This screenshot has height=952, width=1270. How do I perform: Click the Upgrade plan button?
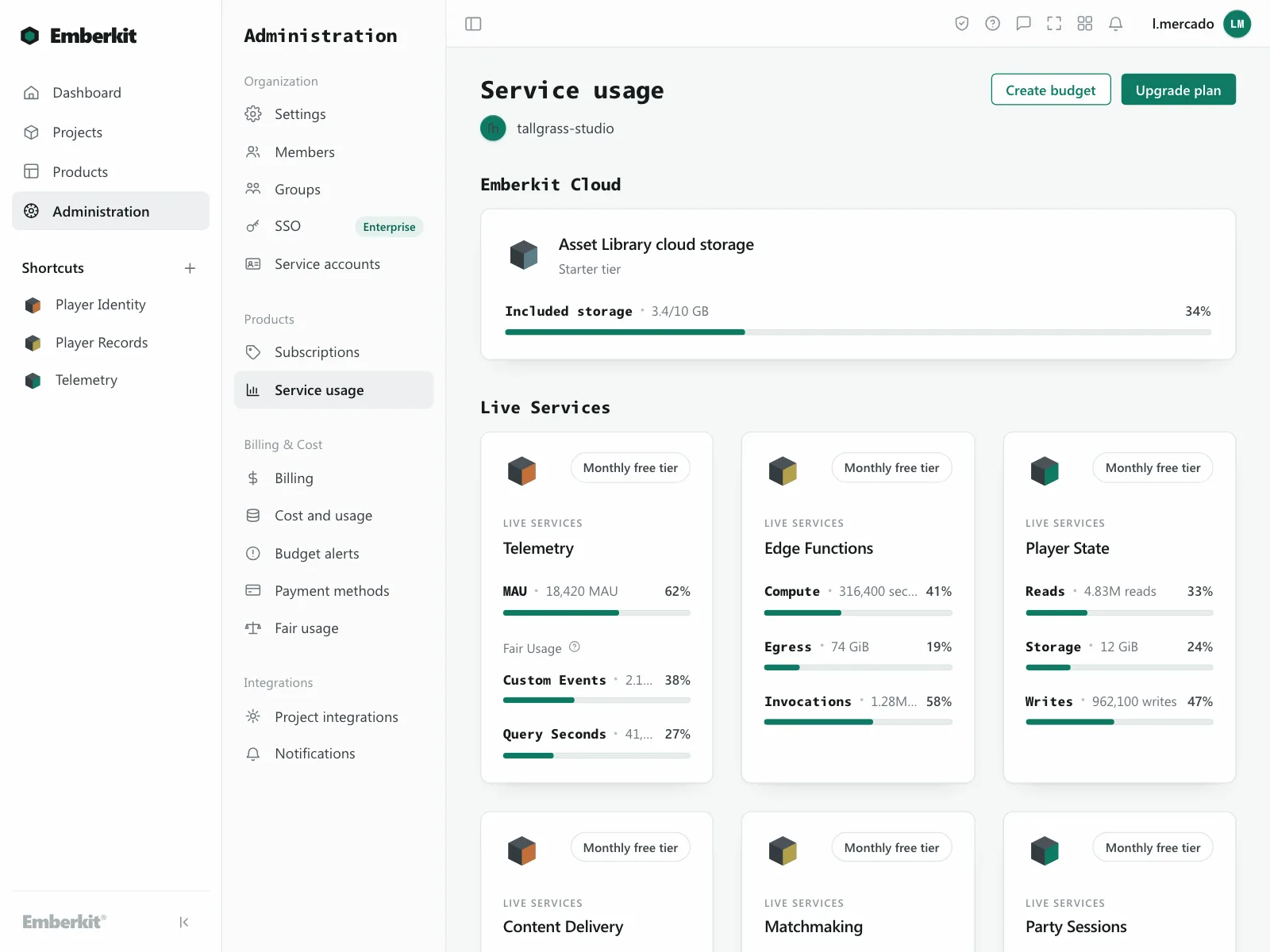(x=1179, y=90)
